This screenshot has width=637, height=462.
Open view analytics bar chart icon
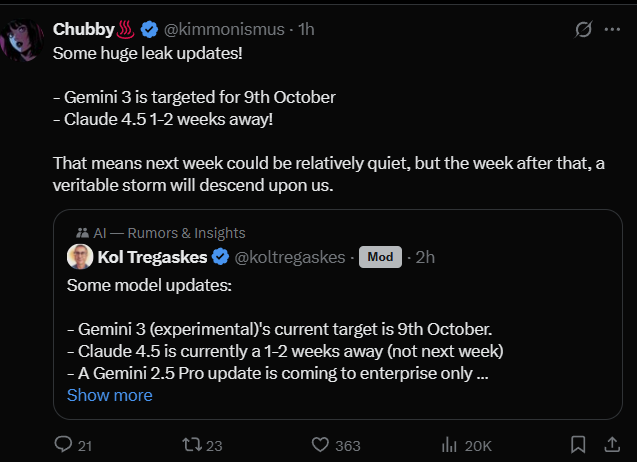pos(449,444)
